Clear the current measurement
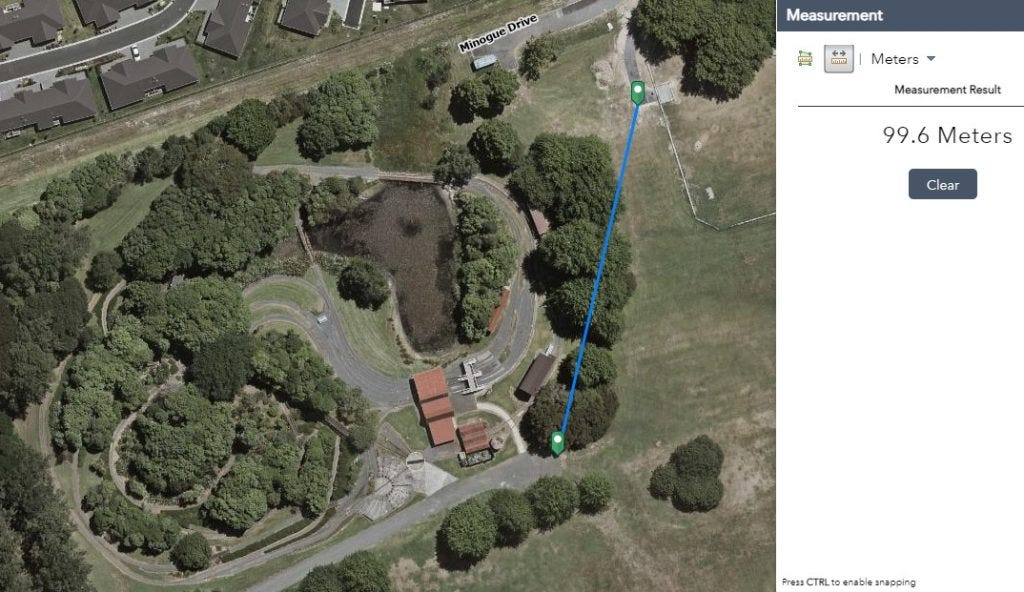The image size is (1024, 592). point(942,184)
